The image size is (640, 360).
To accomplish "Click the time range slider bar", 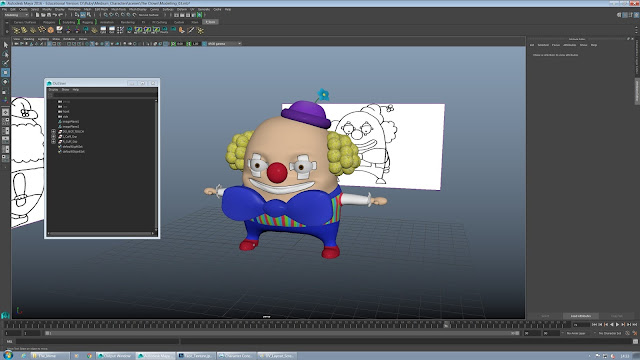I will [x=282, y=333].
